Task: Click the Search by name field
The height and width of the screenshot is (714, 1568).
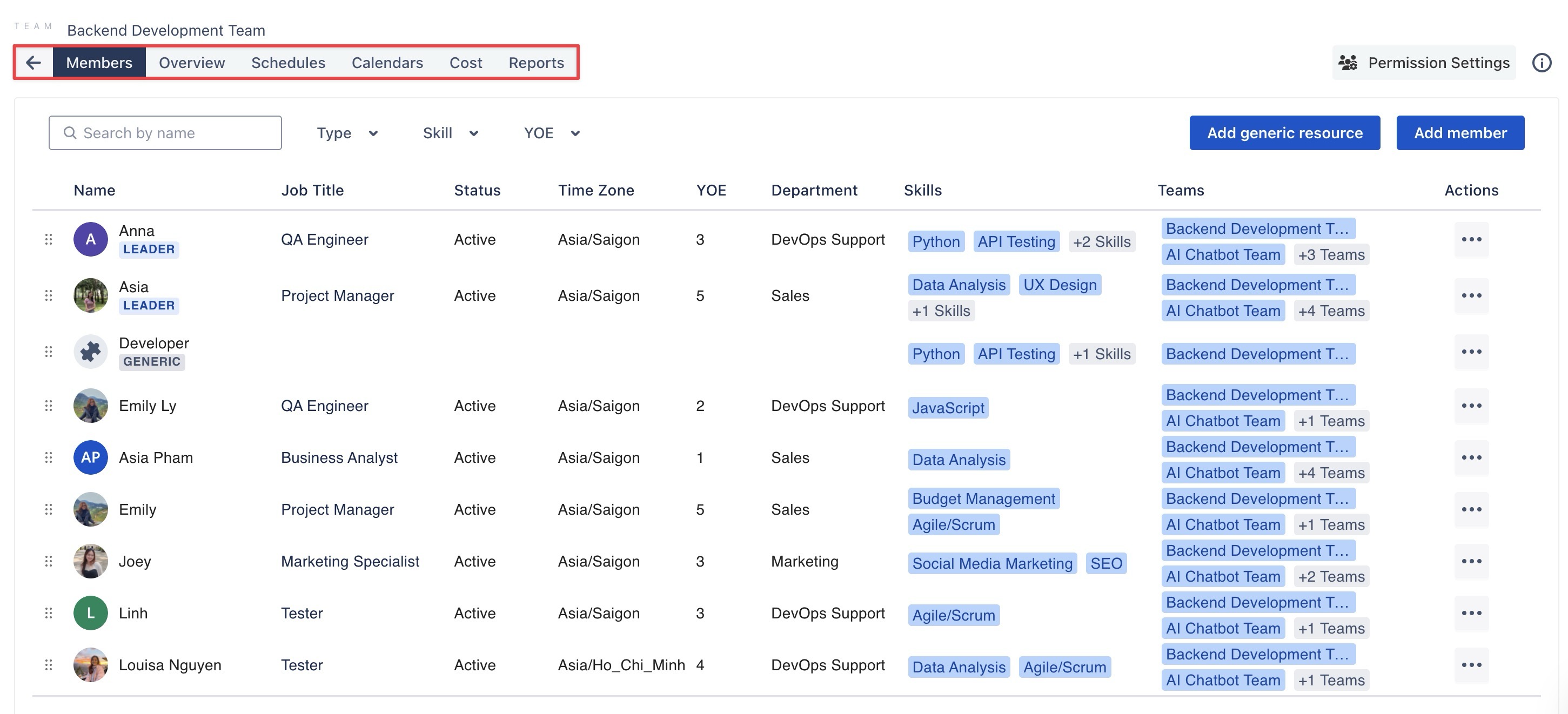Action: click(165, 133)
